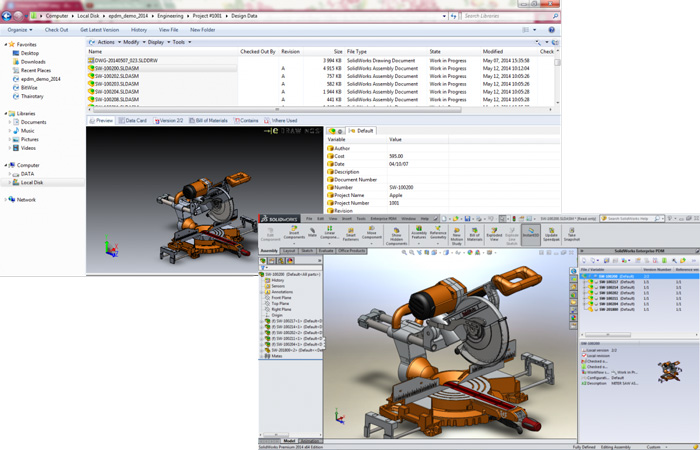Switch to the Evaluate tab
Viewport: 700px width, 450px height.
pyautogui.click(x=325, y=251)
